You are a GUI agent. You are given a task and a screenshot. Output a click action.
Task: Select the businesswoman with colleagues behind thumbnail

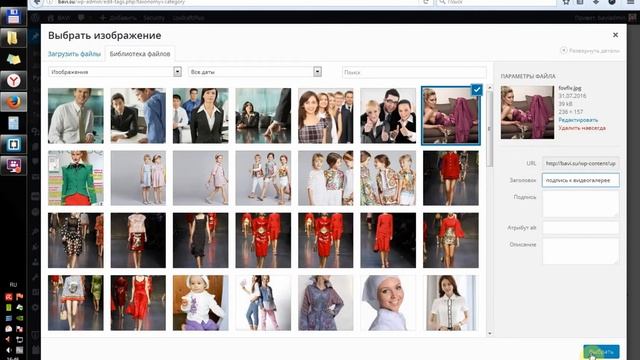[201, 116]
